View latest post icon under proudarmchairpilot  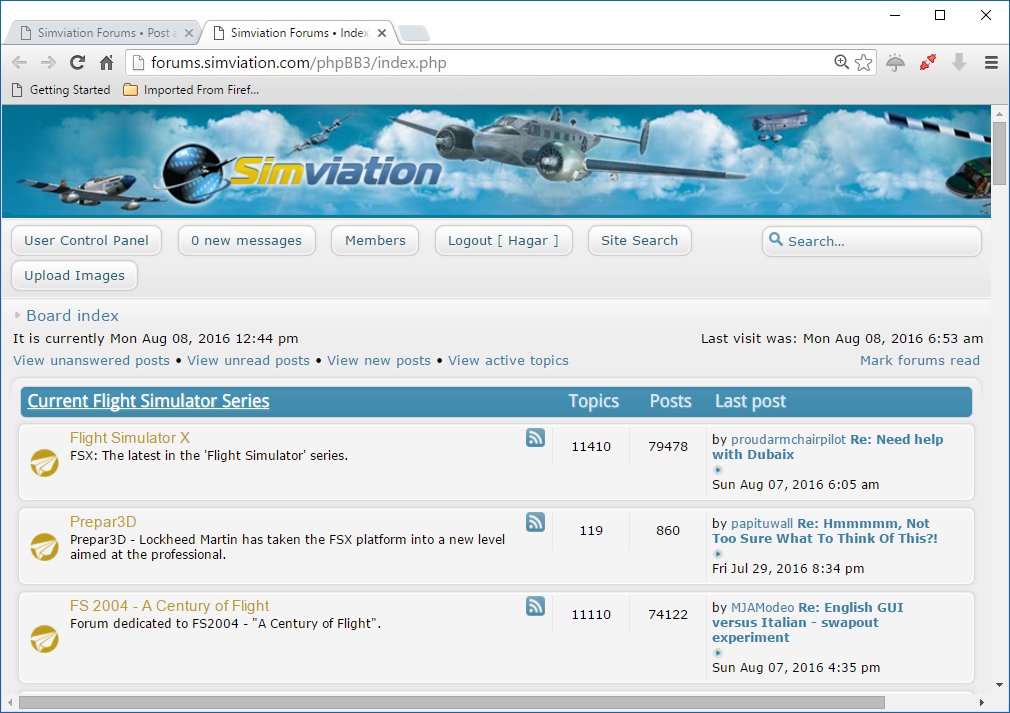tap(718, 470)
